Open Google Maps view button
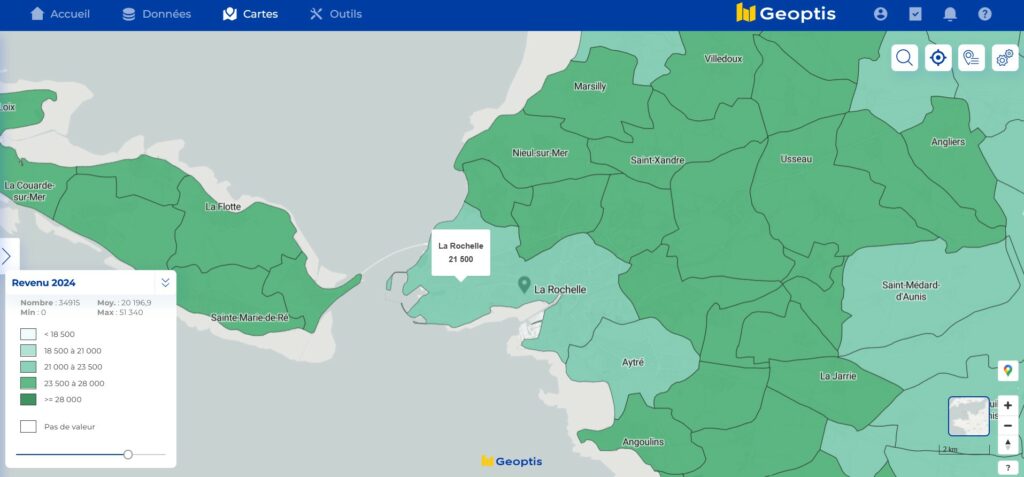This screenshot has height=477, width=1024. 1008,370
